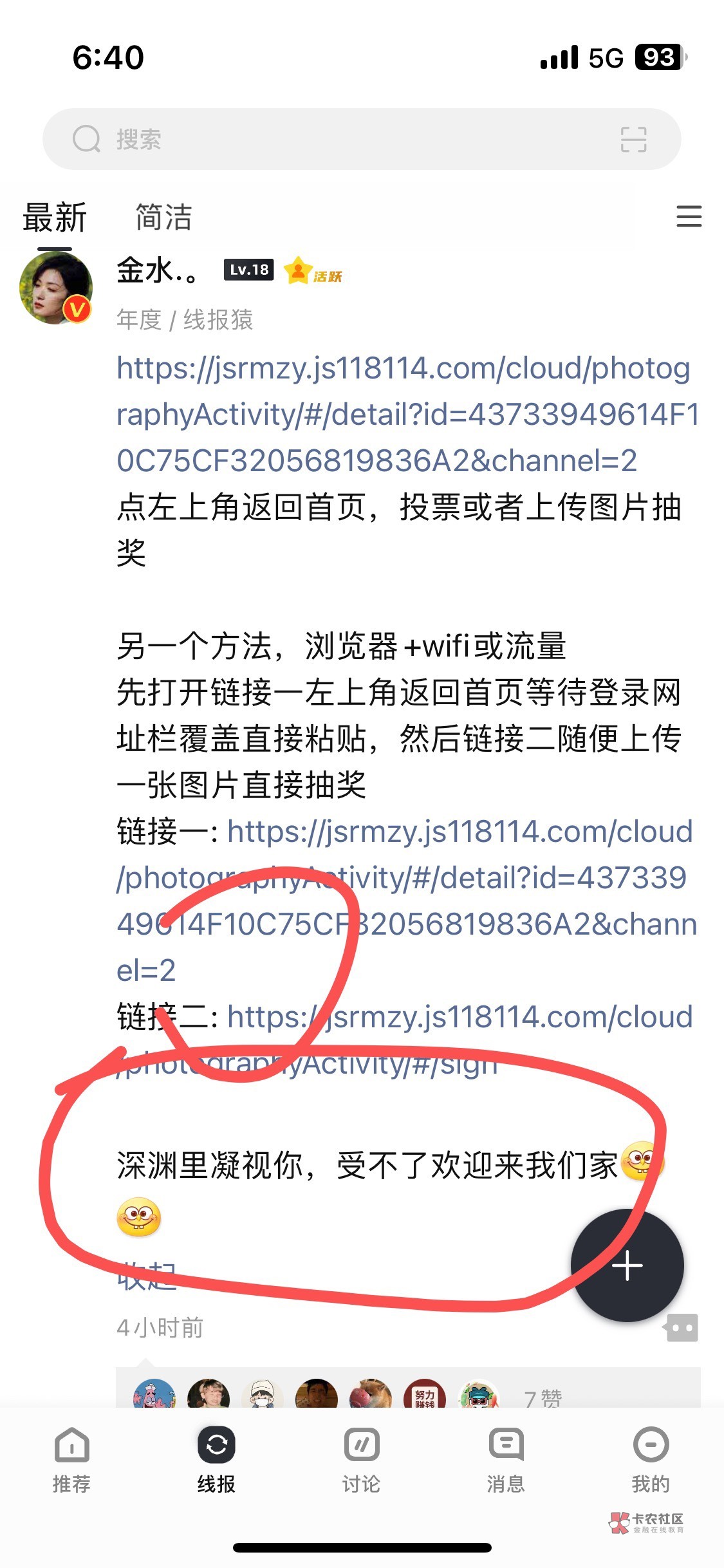Open the 链接一 URL

point(406,901)
